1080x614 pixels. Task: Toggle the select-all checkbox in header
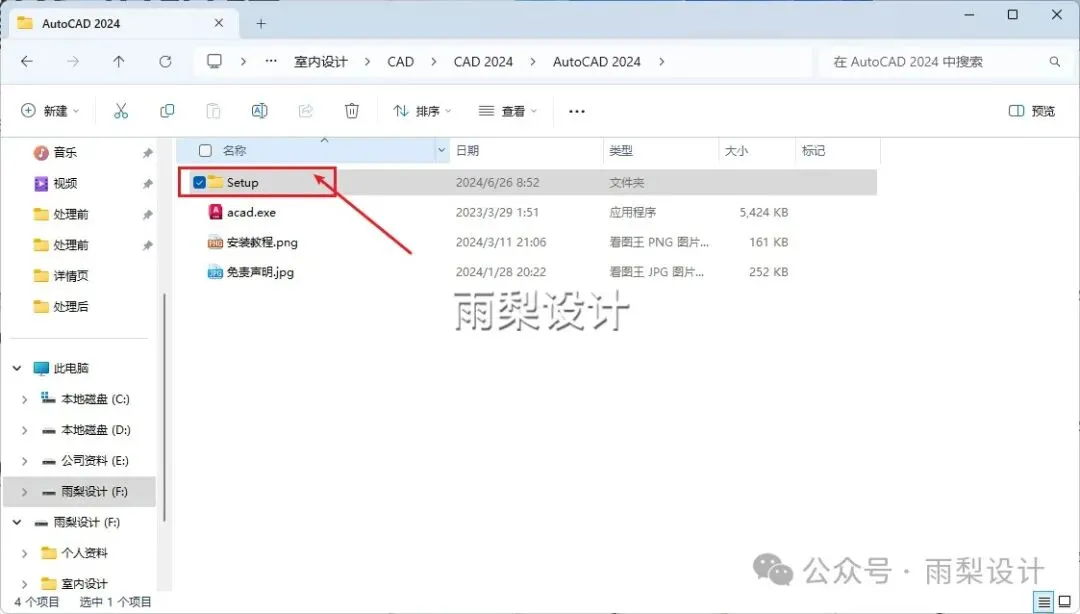[205, 150]
